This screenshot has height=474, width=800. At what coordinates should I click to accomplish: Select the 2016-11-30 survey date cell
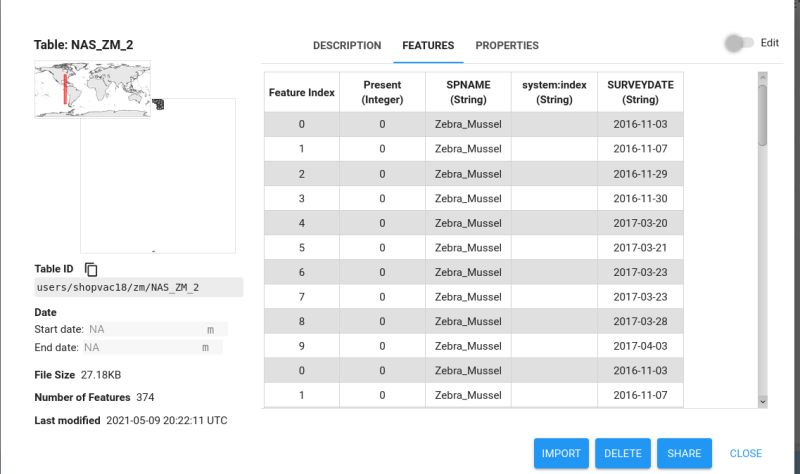pyautogui.click(x=640, y=198)
